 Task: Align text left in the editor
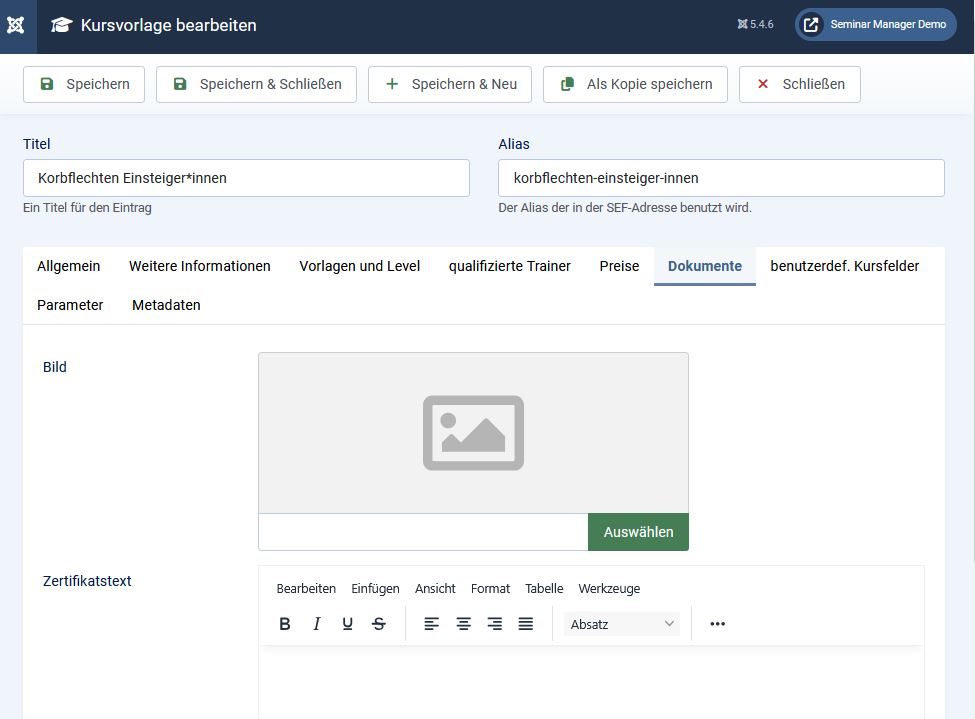(x=432, y=624)
